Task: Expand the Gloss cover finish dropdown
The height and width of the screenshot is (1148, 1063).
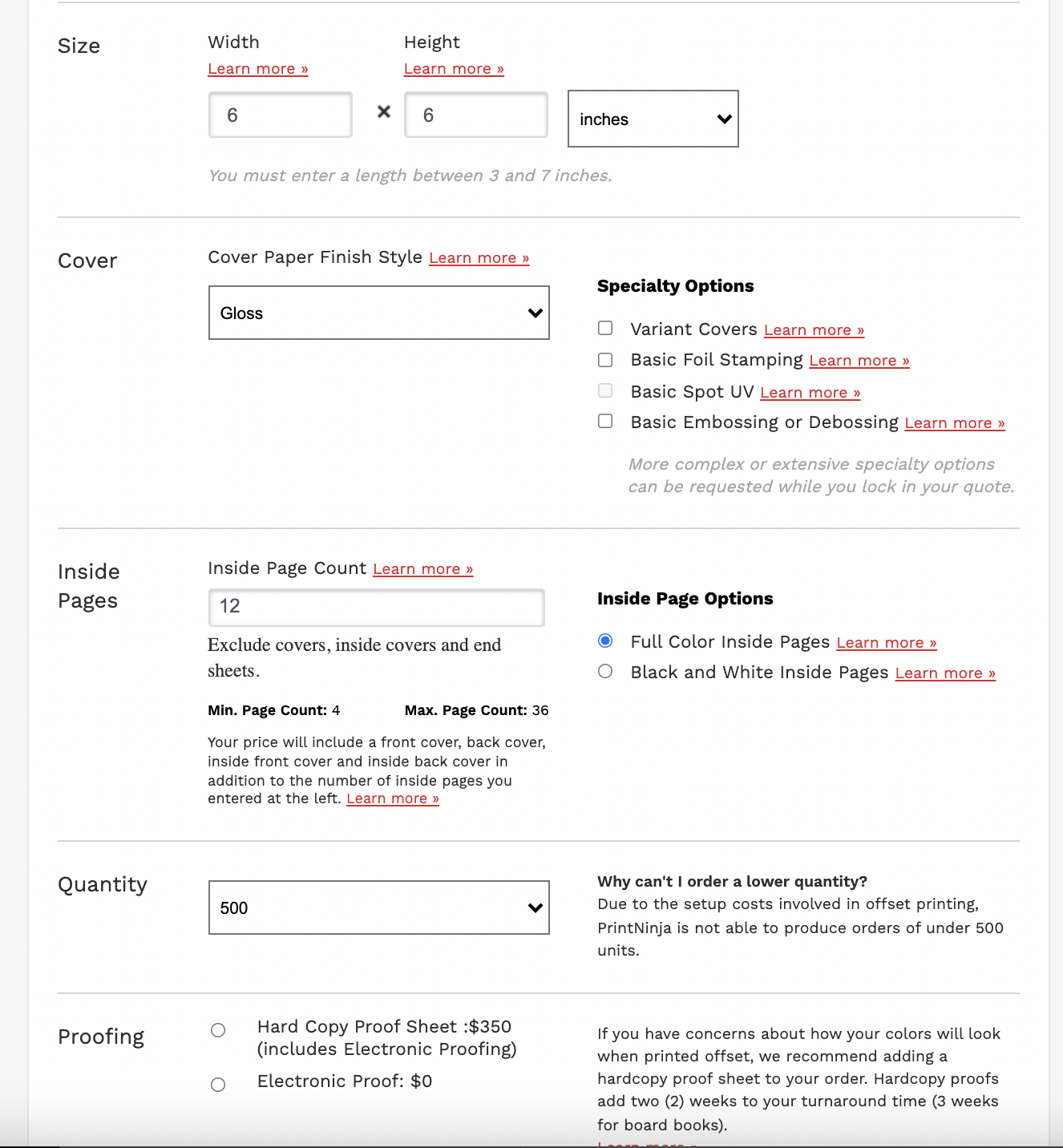Action: [x=379, y=313]
